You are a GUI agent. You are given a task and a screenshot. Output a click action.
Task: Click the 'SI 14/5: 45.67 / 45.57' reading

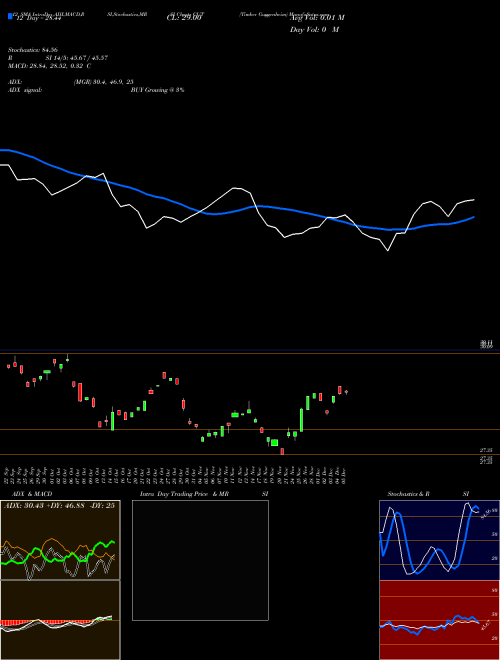(x=77, y=58)
